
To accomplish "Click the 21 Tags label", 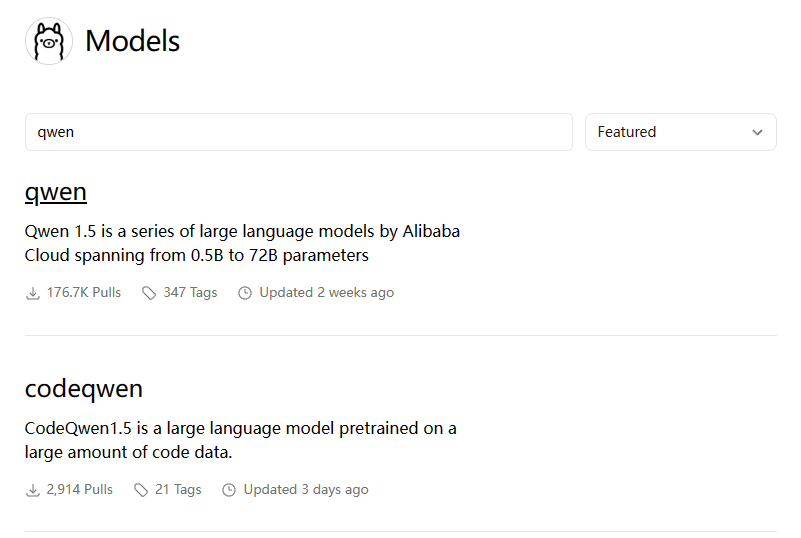I will 178,490.
